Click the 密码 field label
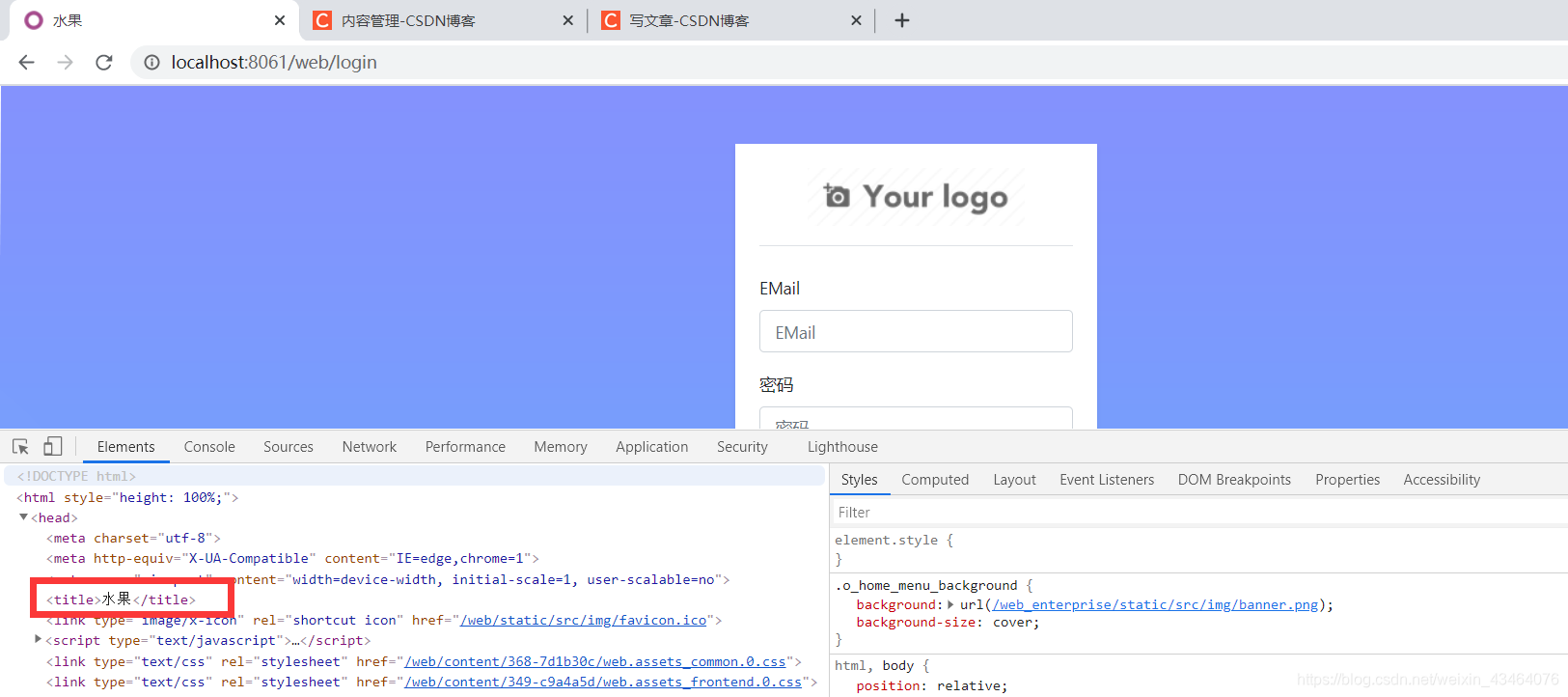The height and width of the screenshot is (697, 1568). [777, 385]
